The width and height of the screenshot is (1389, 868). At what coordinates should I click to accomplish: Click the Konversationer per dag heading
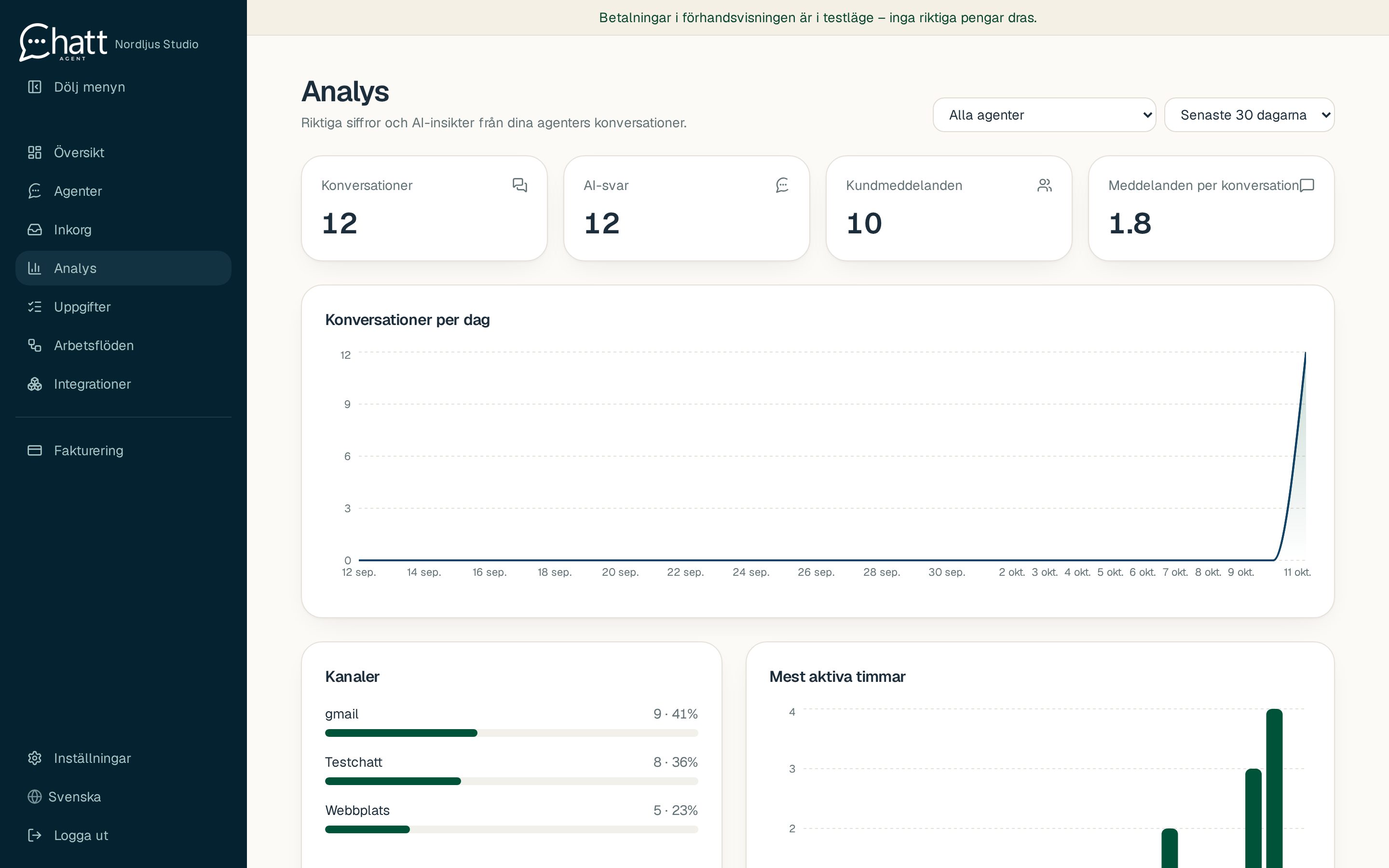(407, 320)
